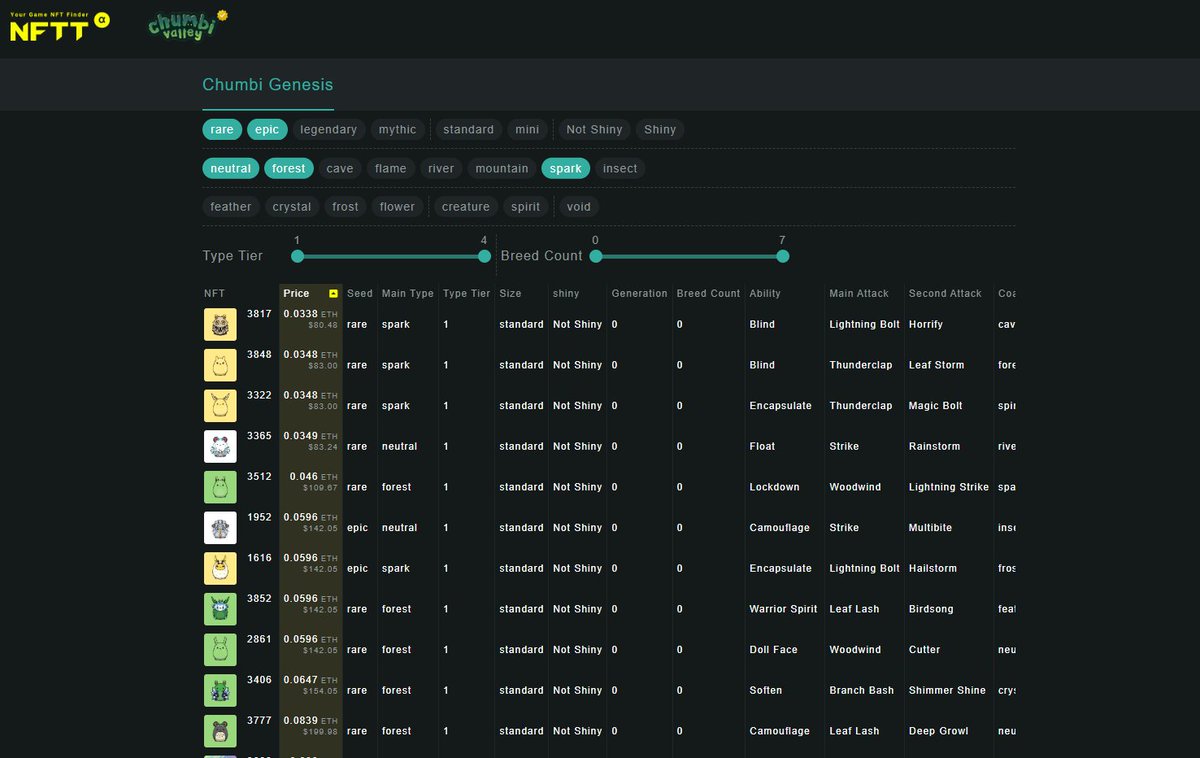This screenshot has height=758, width=1200.
Task: Toggle the Shiny filter chip
Action: click(x=660, y=129)
